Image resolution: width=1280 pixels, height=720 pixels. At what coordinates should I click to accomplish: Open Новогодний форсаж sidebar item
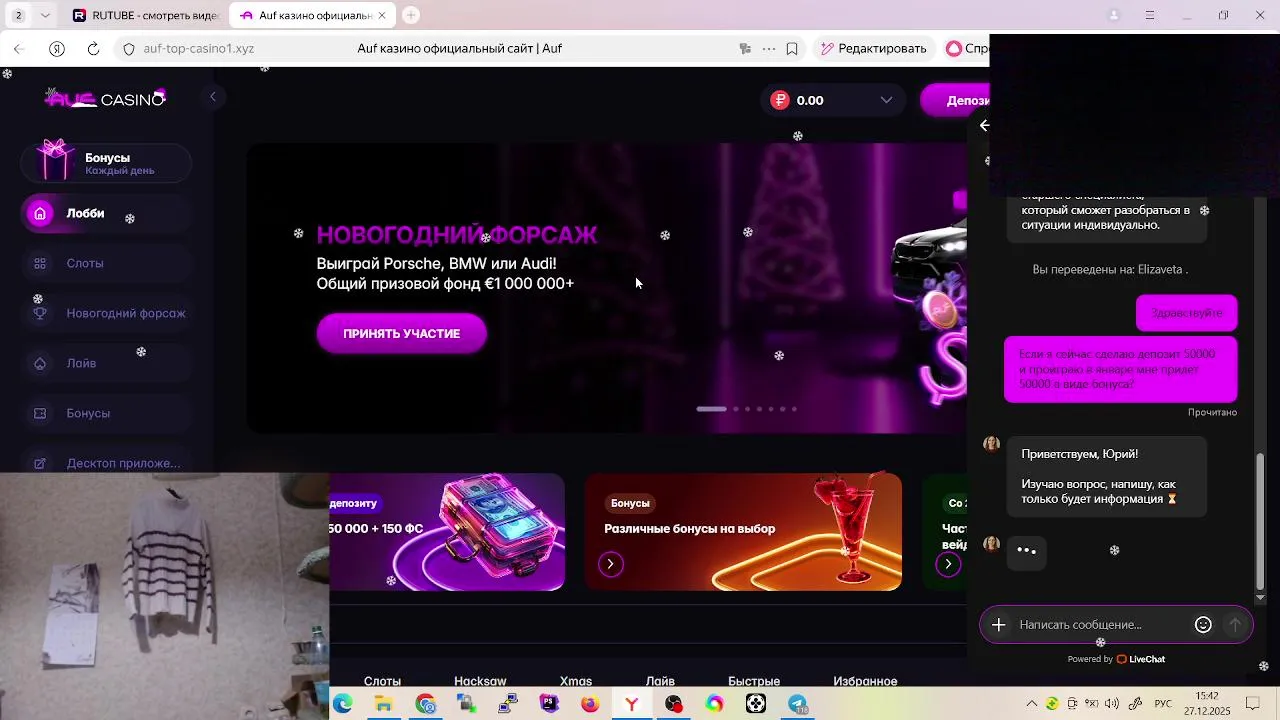(x=106, y=313)
